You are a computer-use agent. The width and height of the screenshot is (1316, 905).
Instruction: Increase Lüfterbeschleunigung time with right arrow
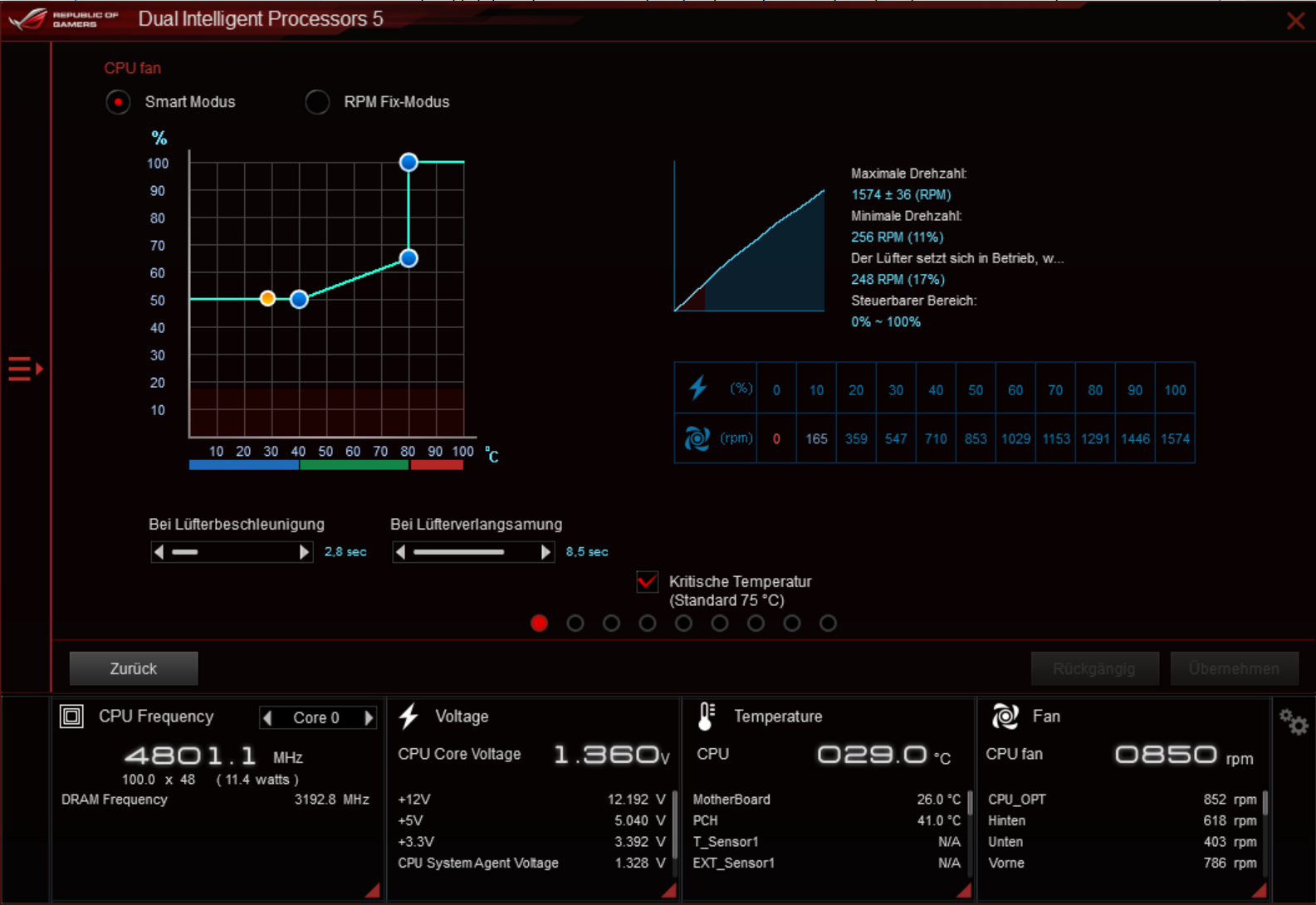(304, 552)
